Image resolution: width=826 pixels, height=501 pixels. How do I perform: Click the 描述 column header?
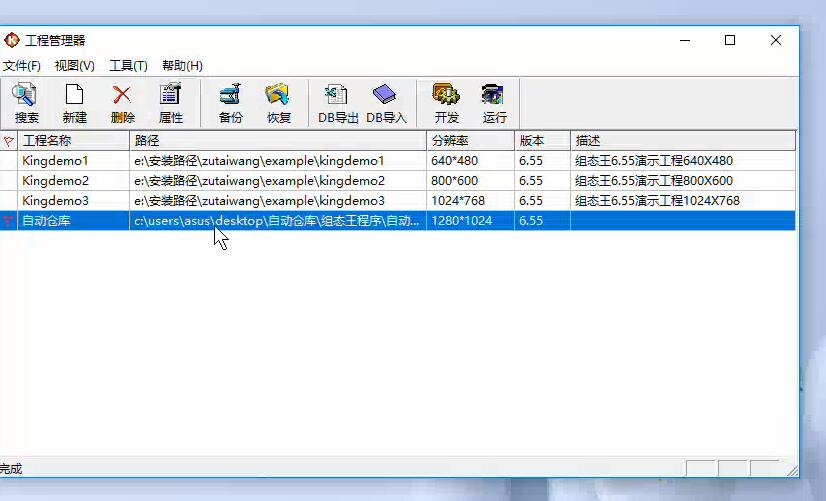tap(683, 141)
